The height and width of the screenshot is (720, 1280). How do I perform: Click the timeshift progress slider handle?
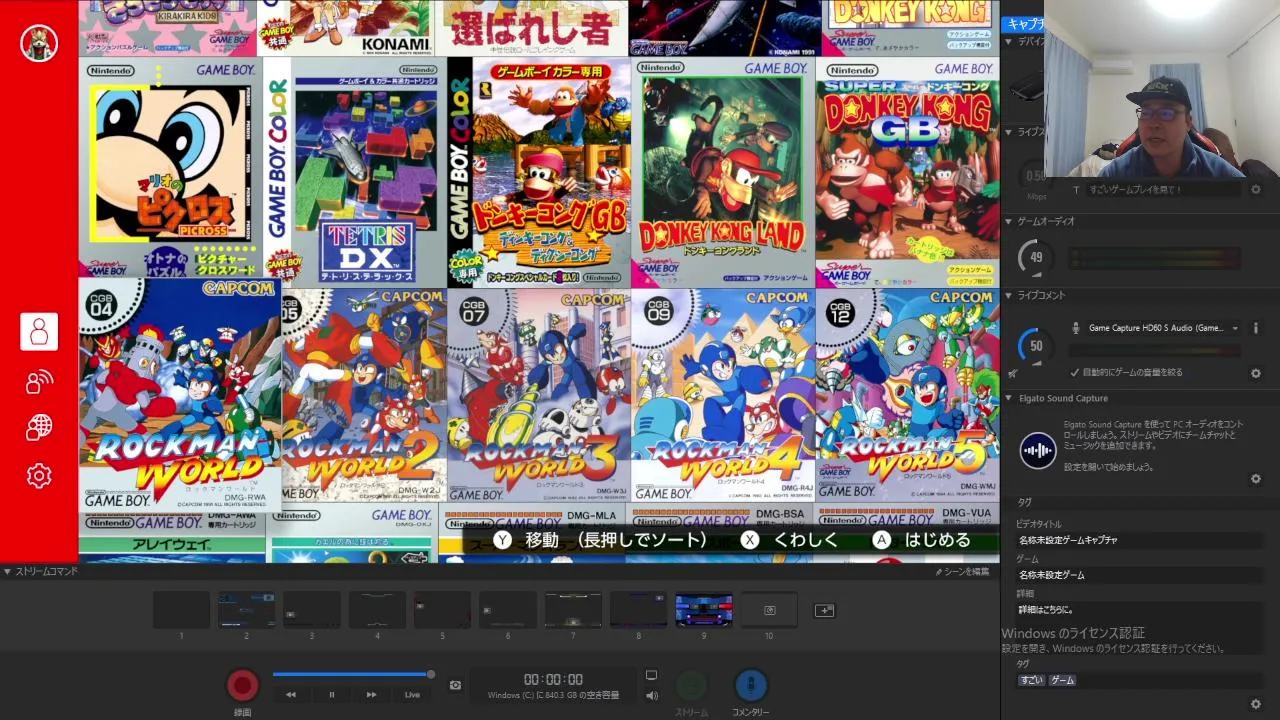coord(430,674)
